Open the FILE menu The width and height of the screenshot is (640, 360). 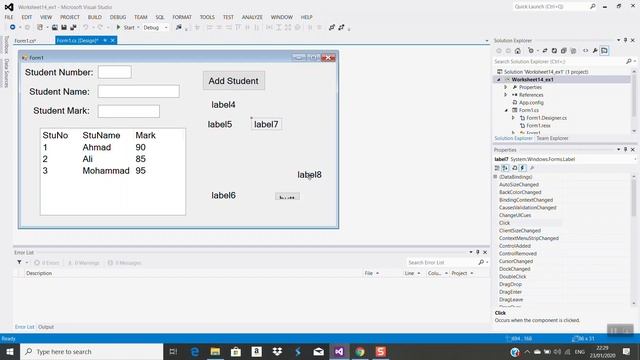(9, 17)
